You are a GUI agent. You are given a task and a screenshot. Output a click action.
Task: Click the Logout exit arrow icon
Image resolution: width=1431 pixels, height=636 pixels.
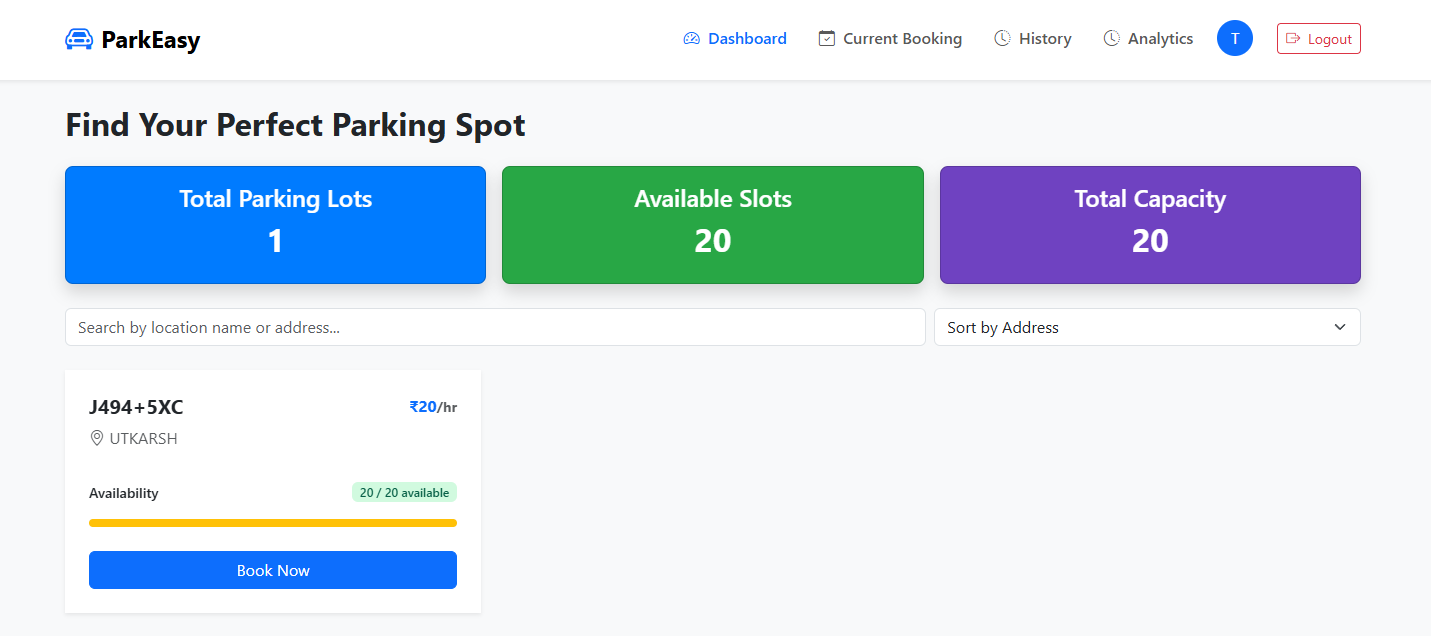(1293, 39)
